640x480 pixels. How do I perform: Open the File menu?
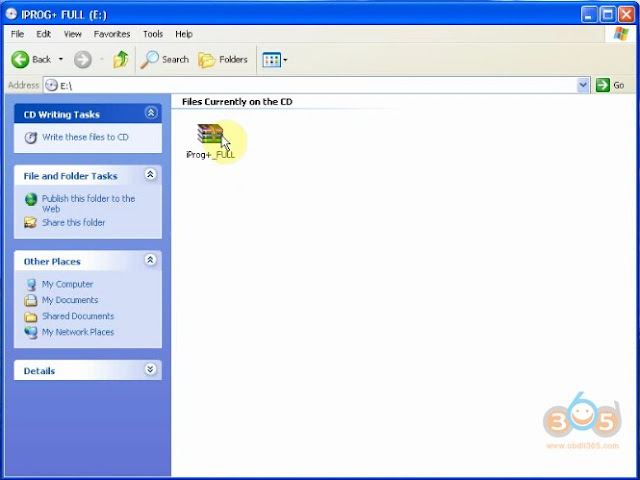[17, 34]
